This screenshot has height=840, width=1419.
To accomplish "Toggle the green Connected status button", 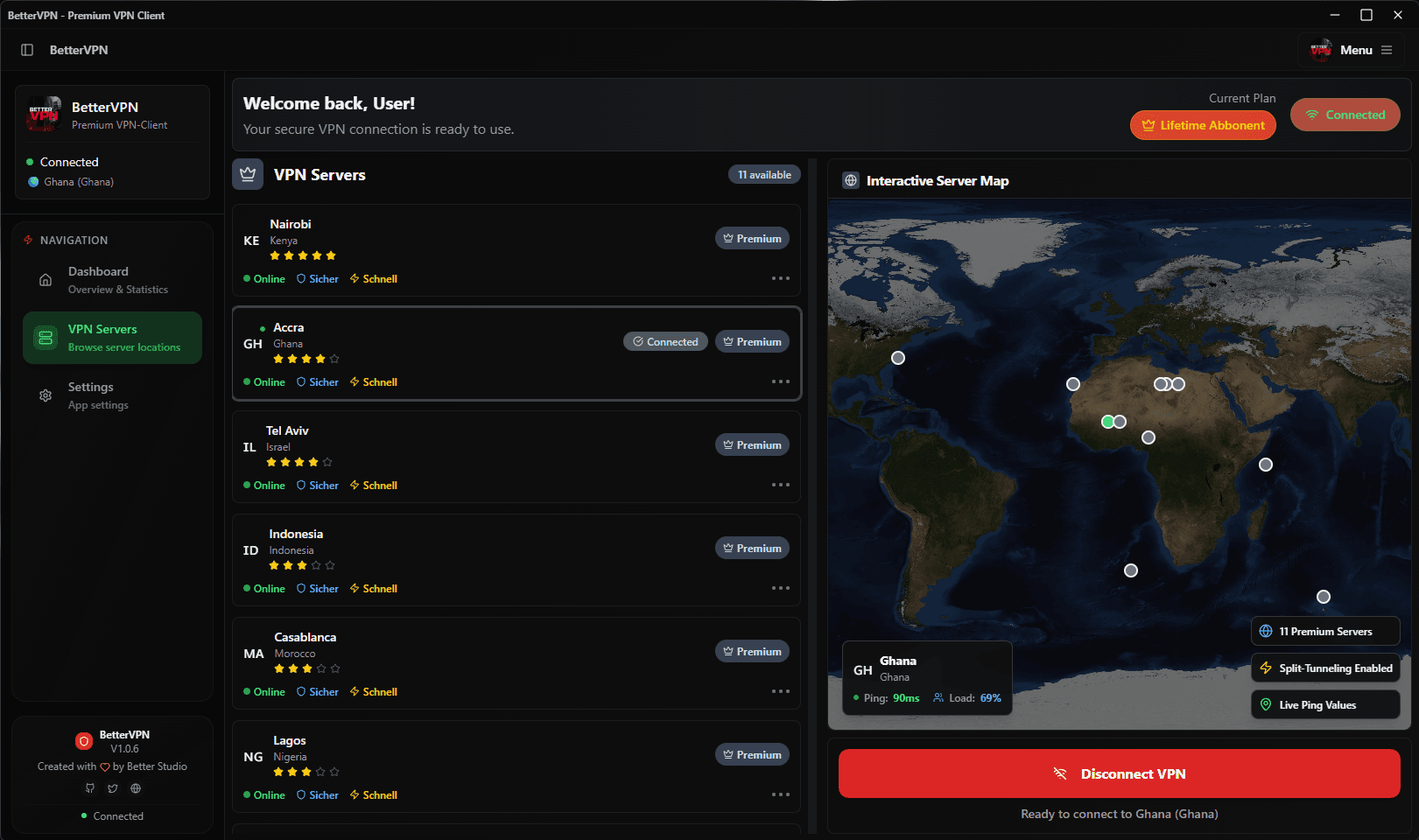I will coord(1345,115).
